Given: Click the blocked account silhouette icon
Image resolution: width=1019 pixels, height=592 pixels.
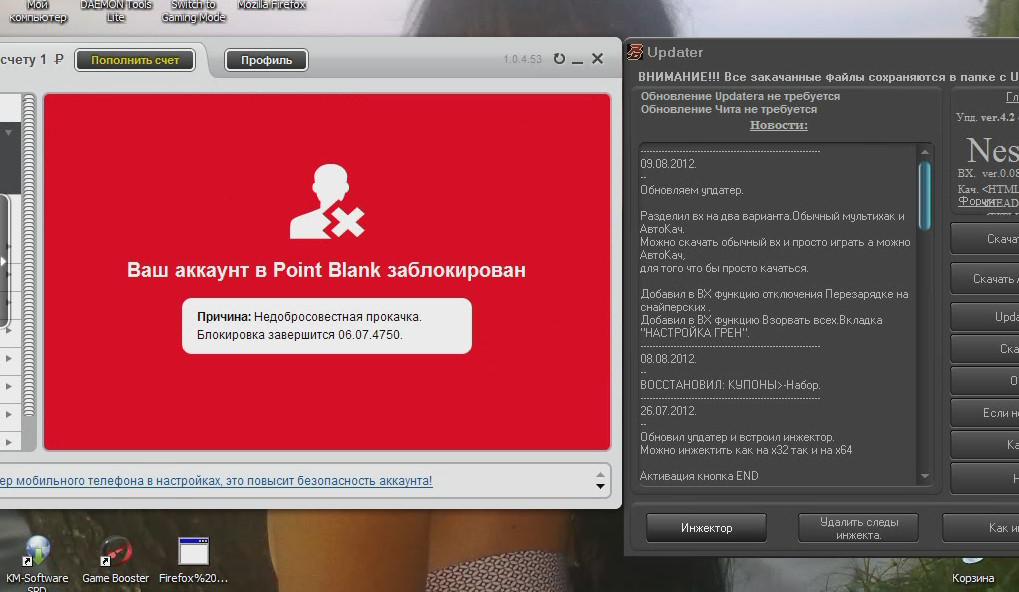Looking at the screenshot, I should click(327, 201).
